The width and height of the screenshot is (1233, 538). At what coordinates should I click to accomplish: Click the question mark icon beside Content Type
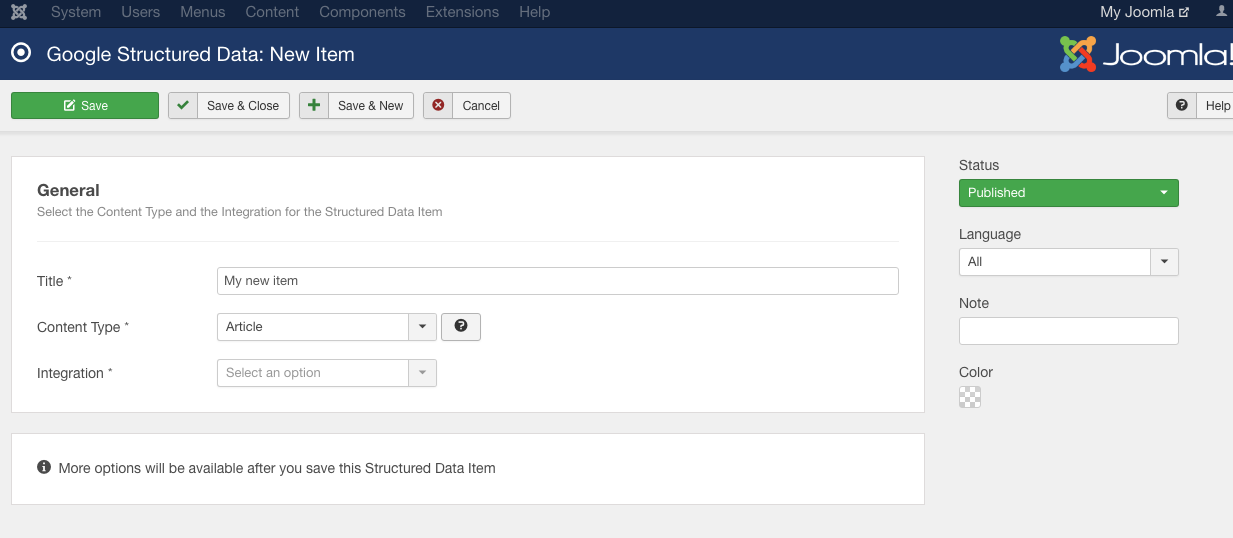[461, 326]
